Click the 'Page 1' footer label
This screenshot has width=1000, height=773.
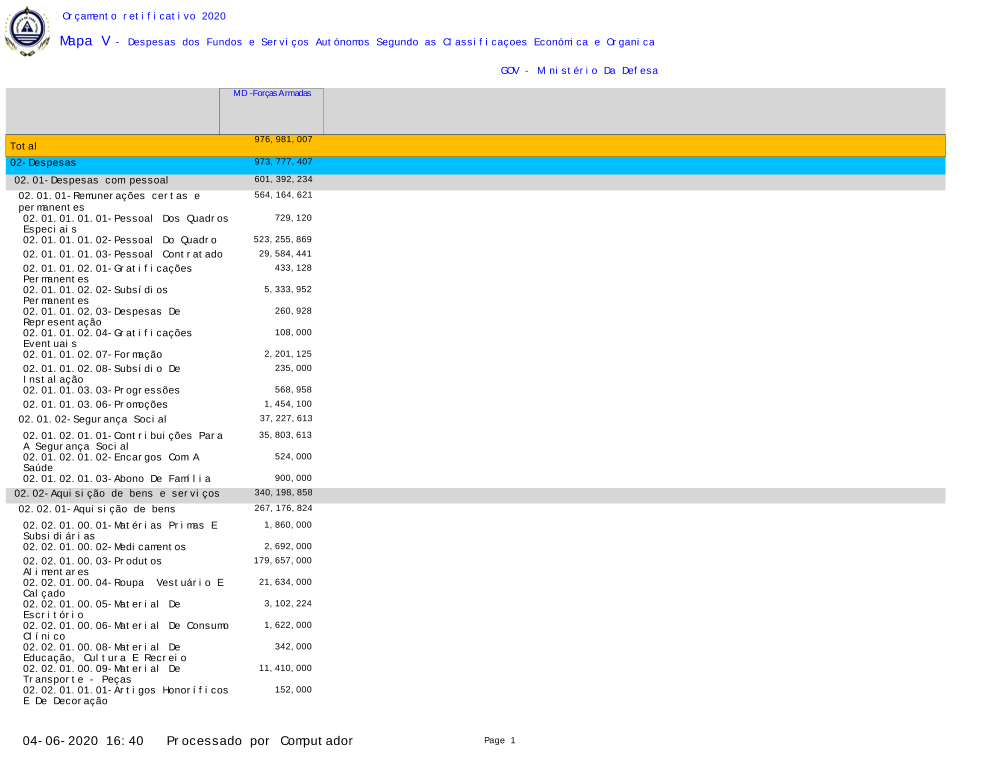point(499,741)
